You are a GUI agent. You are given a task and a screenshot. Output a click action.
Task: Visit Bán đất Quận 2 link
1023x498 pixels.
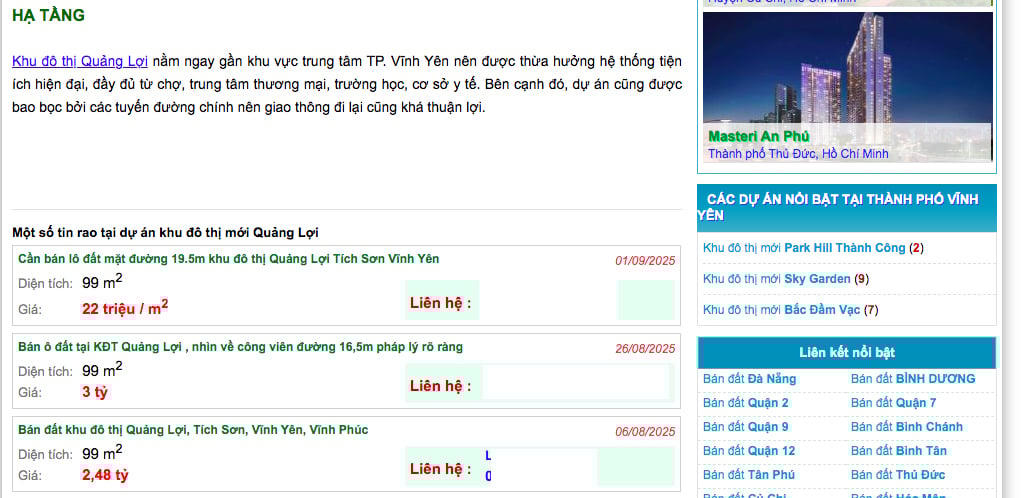coord(745,403)
